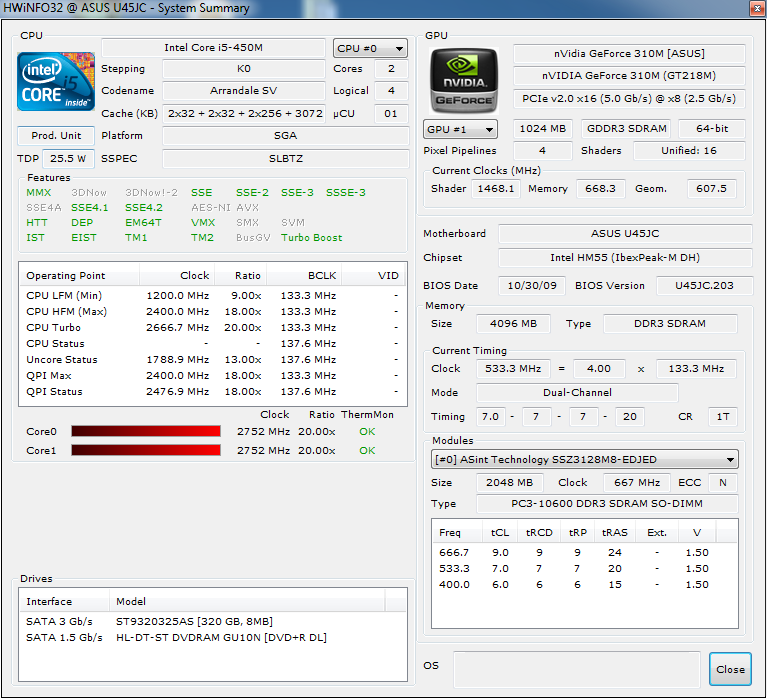Select the ST9320325AS drive row
Viewport: 767px width, 699px height.
click(213, 621)
